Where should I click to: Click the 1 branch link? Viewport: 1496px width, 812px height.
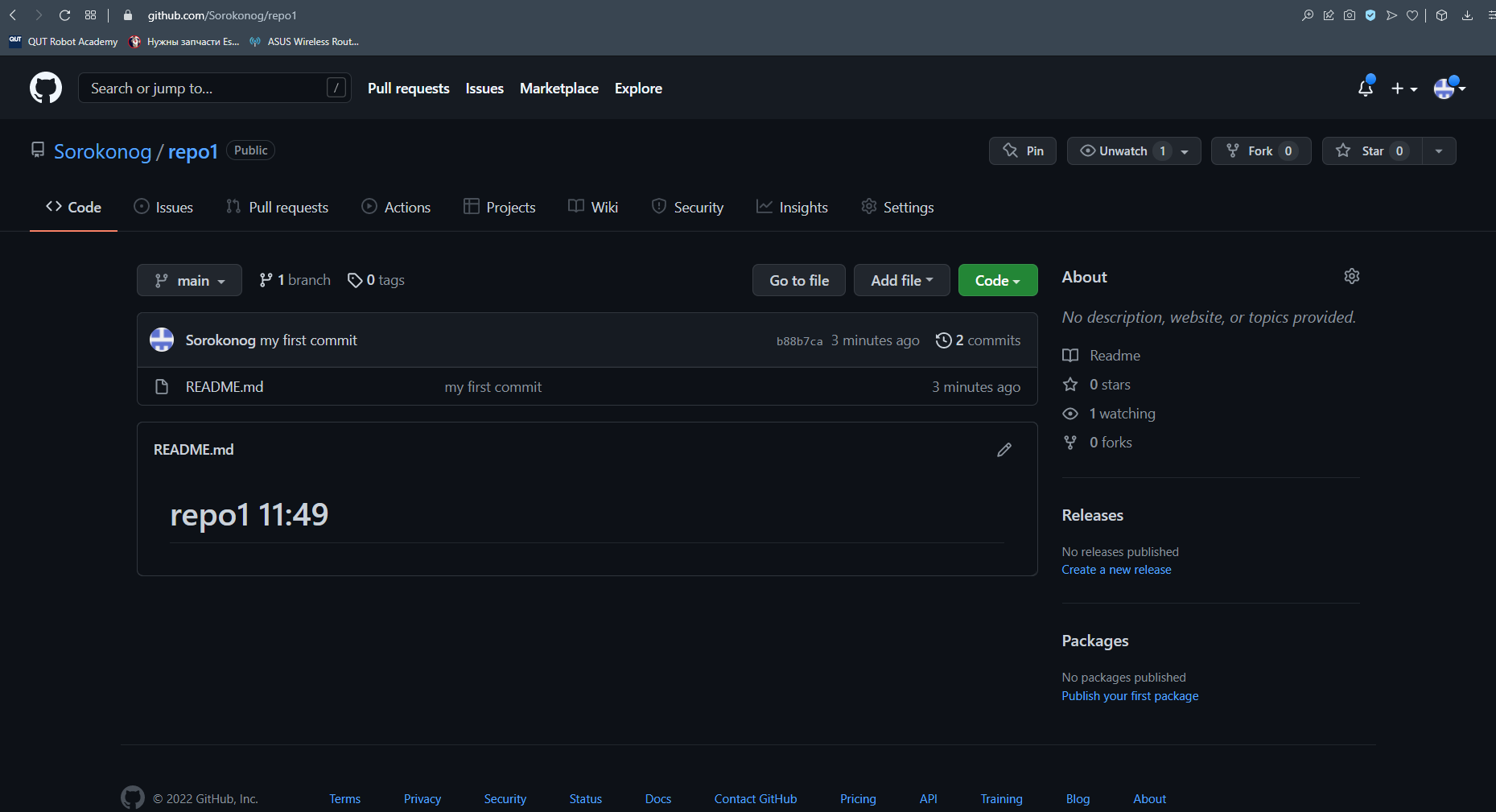coord(295,280)
